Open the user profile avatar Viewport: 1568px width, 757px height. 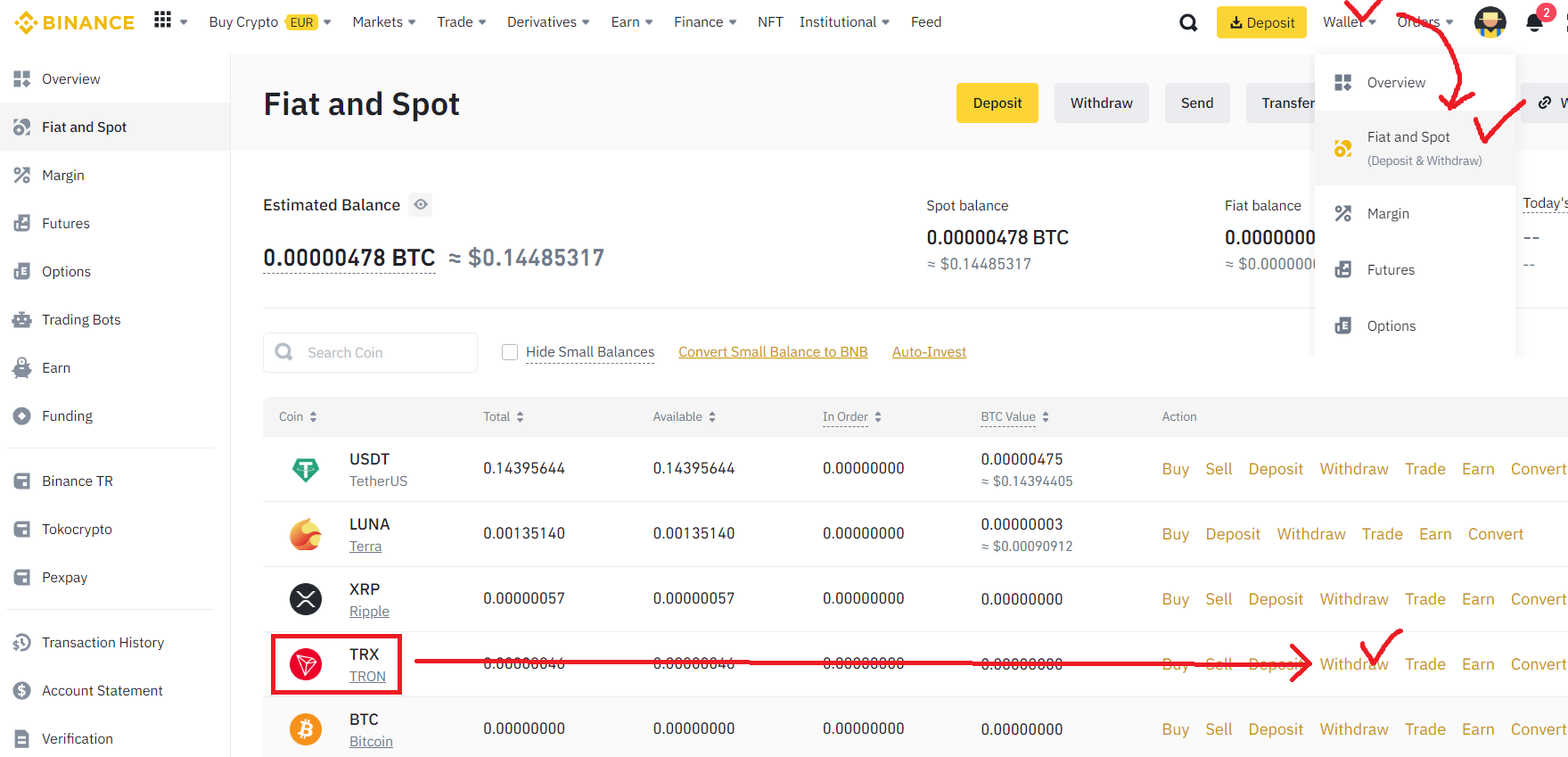tap(1490, 22)
